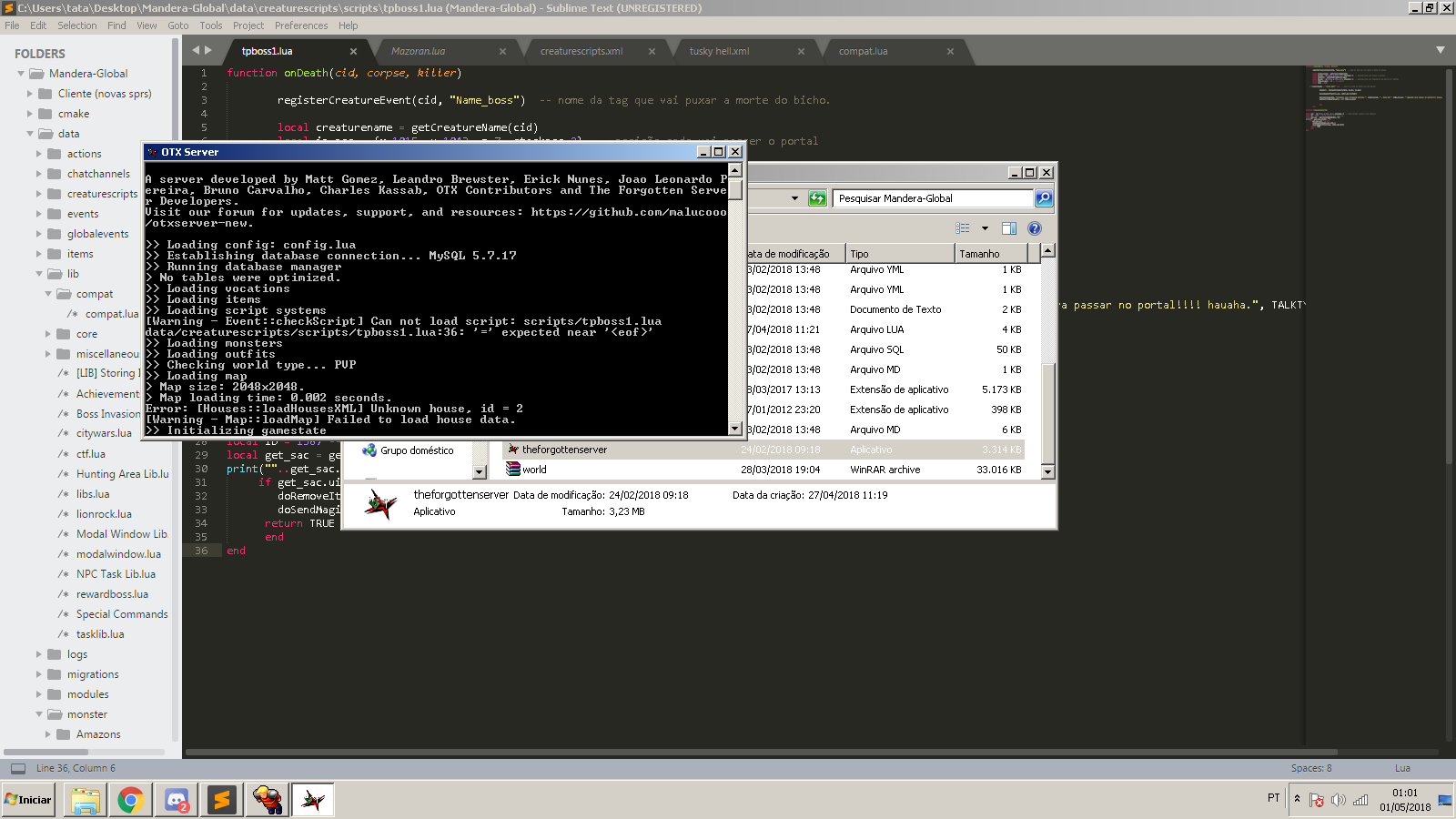Image resolution: width=1456 pixels, height=819 pixels.
Task: Expand the cmake folder
Action: pos(30,114)
